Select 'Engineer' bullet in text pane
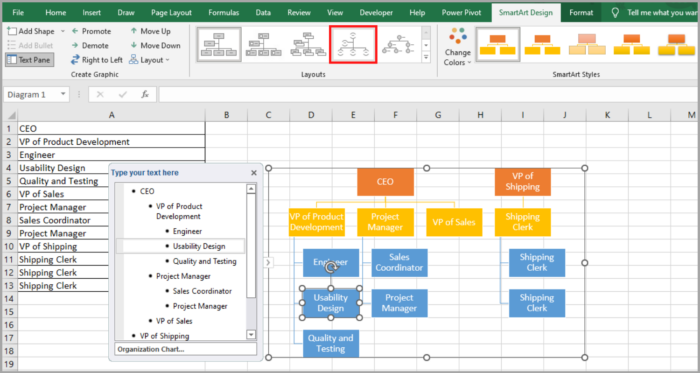Screen dimensions: 700x373 188,231
